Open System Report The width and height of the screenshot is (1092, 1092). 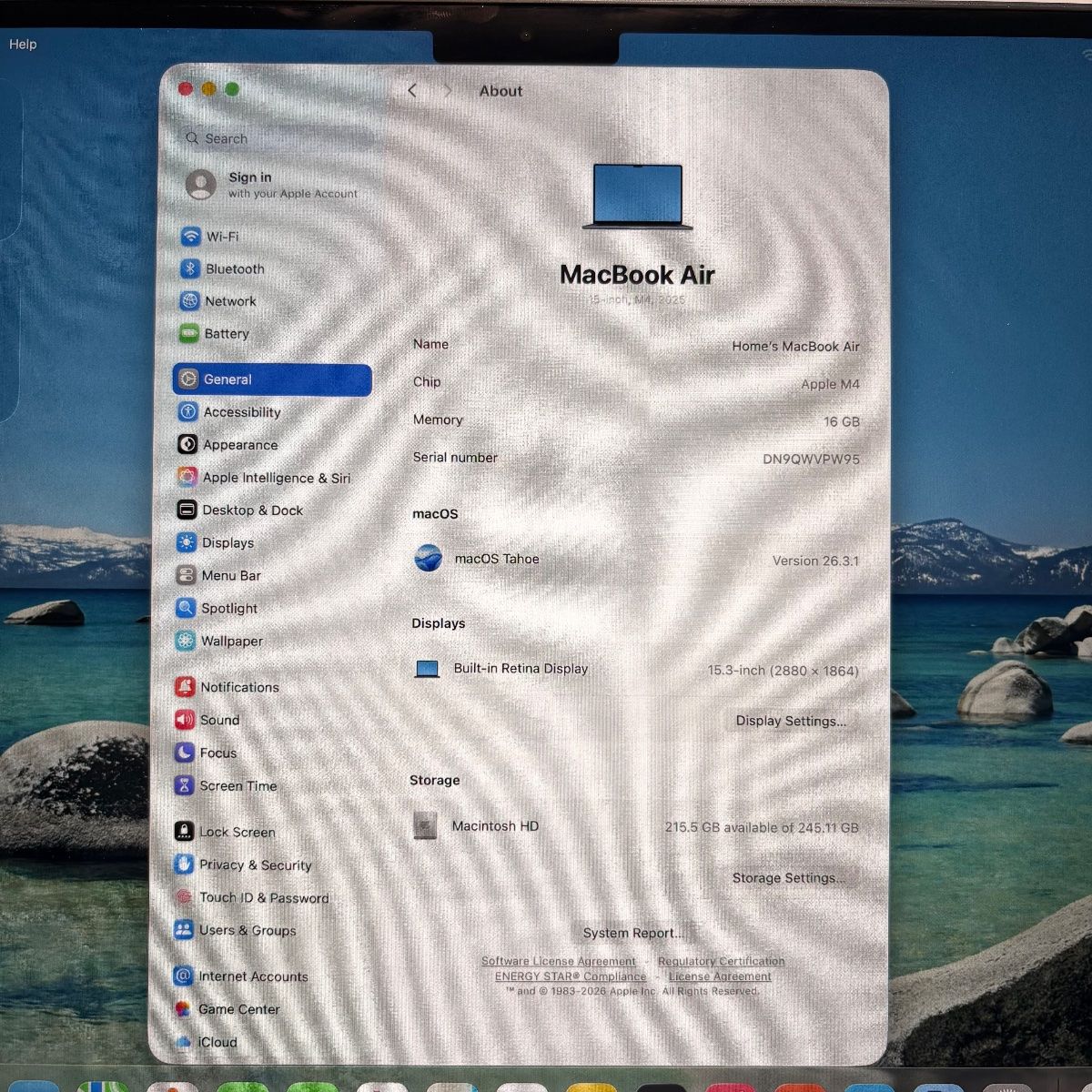pyautogui.click(x=632, y=933)
